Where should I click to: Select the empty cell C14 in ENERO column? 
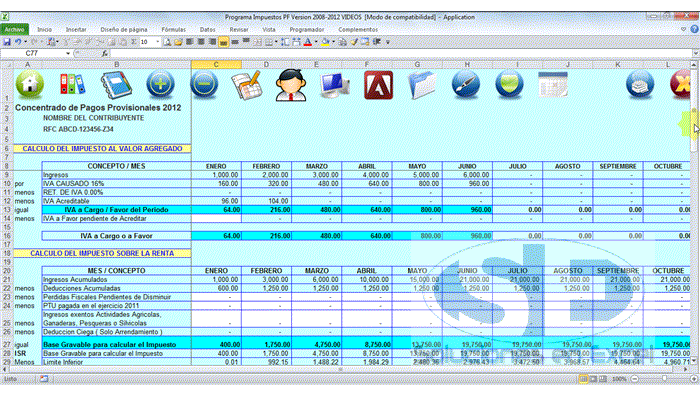(x=216, y=219)
